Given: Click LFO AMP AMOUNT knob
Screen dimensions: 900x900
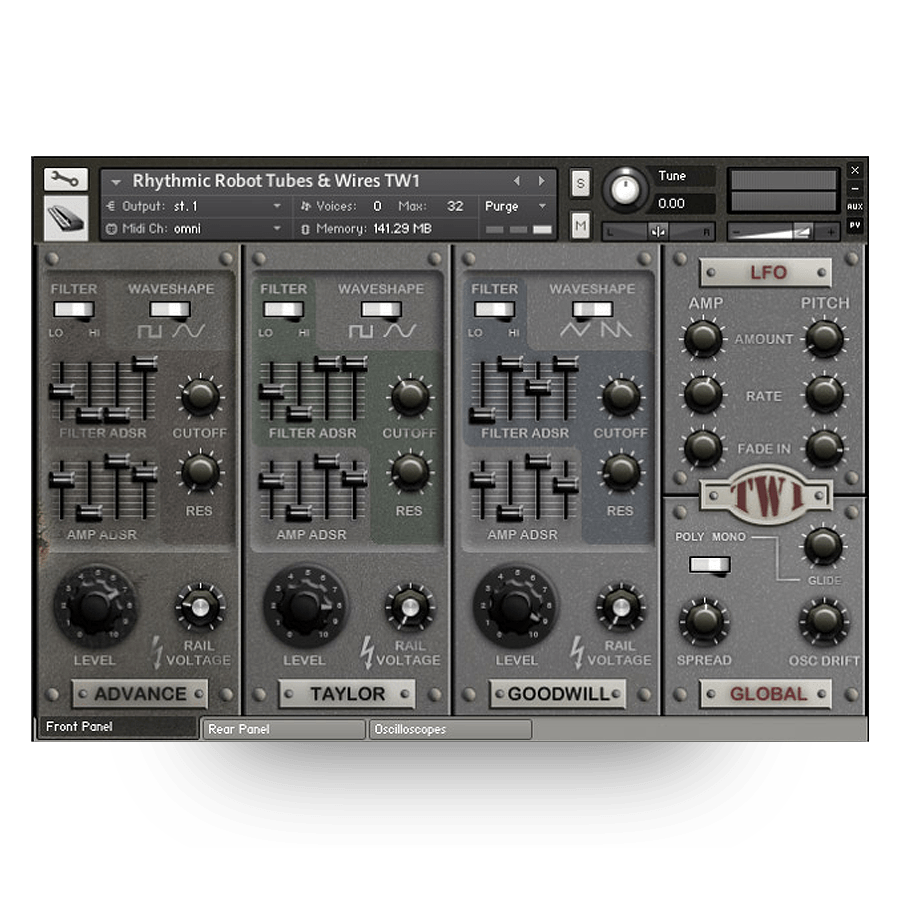Looking at the screenshot, I should coord(703,339).
